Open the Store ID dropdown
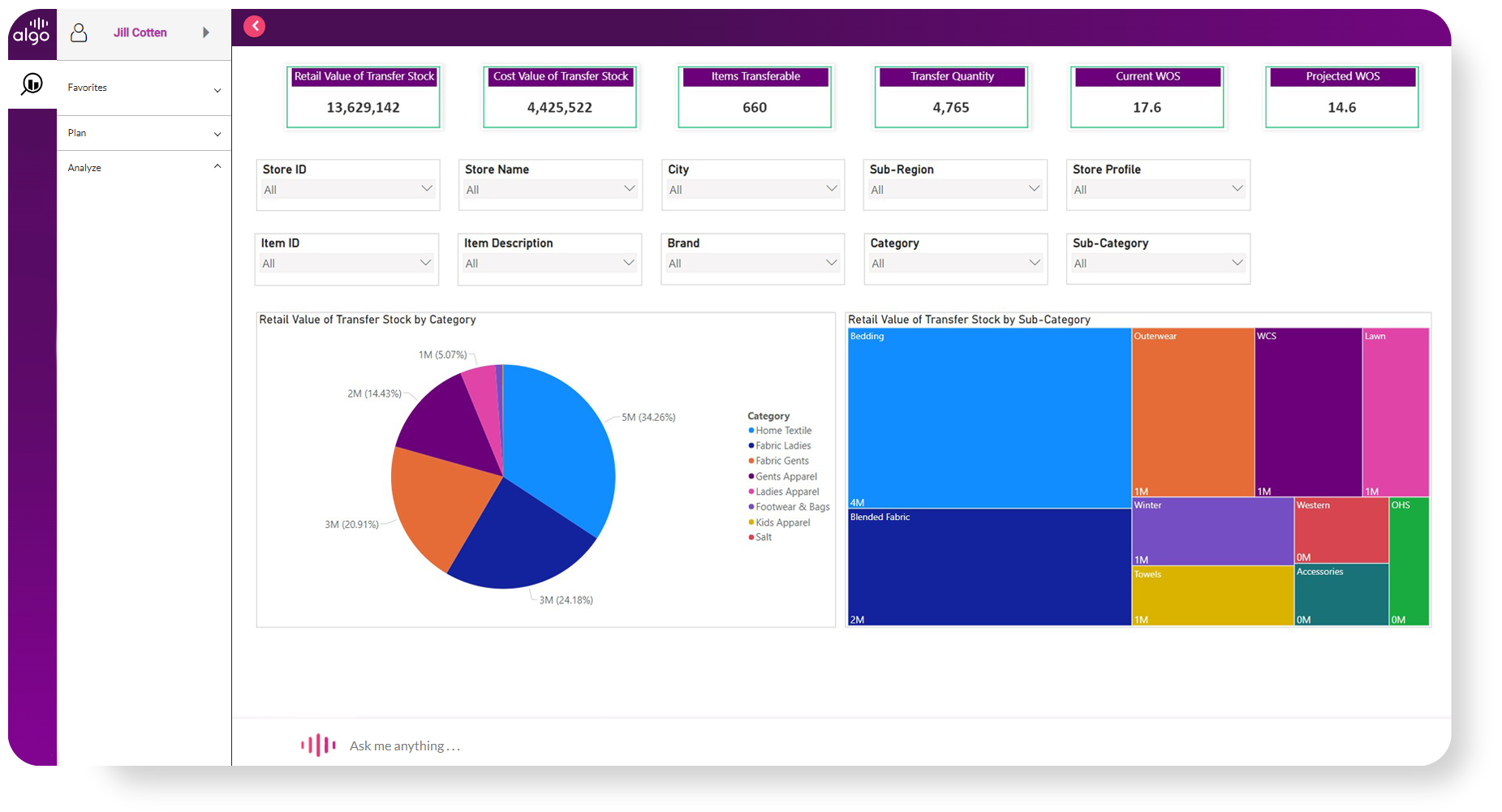 pos(347,189)
